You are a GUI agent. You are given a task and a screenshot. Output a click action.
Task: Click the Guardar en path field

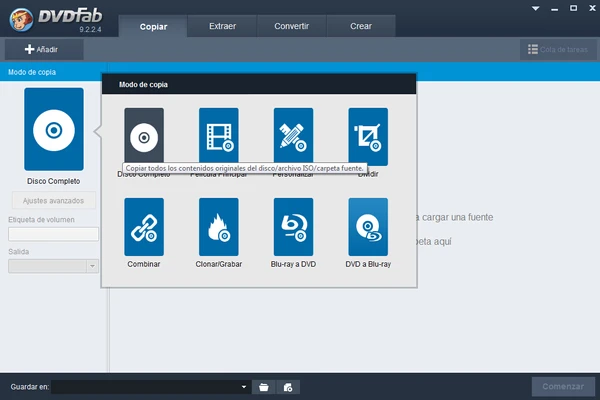pos(150,387)
